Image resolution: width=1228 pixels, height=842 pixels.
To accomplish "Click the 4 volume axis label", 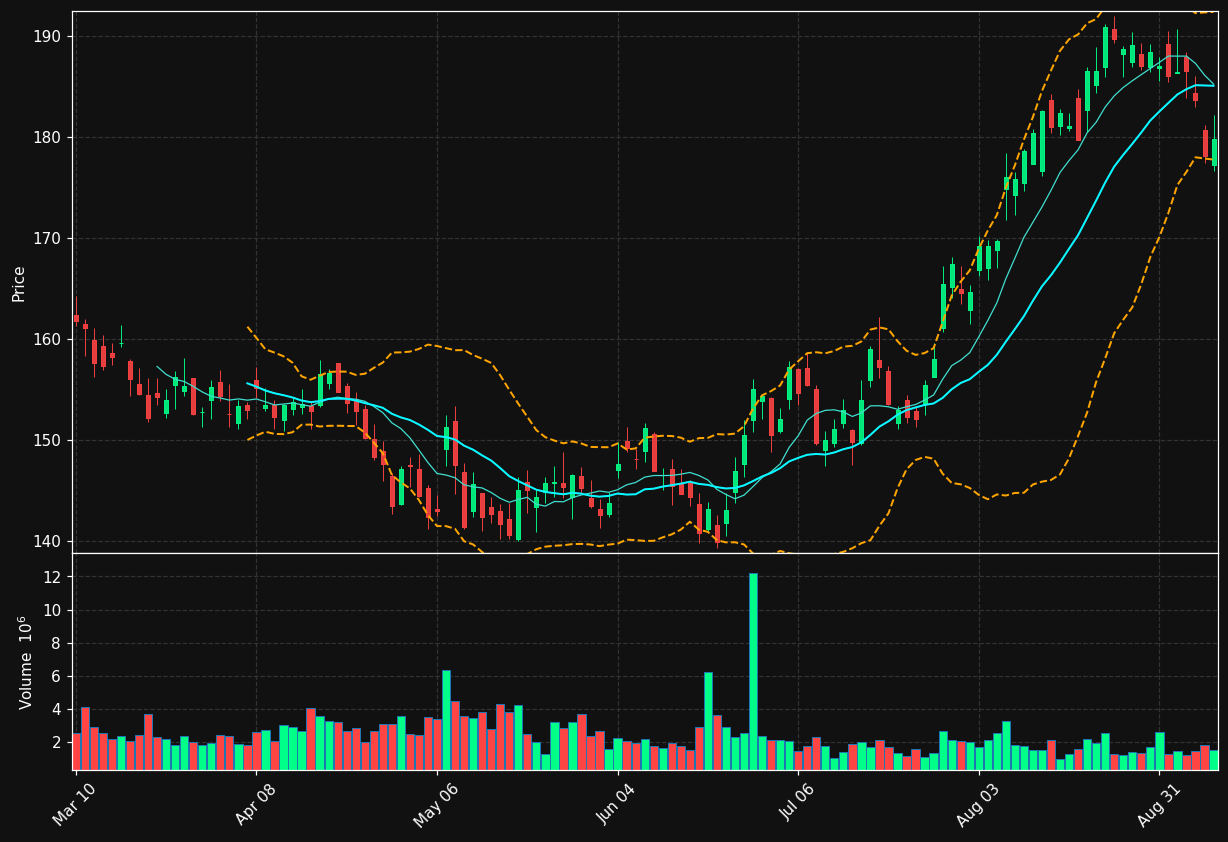I will click(56, 710).
